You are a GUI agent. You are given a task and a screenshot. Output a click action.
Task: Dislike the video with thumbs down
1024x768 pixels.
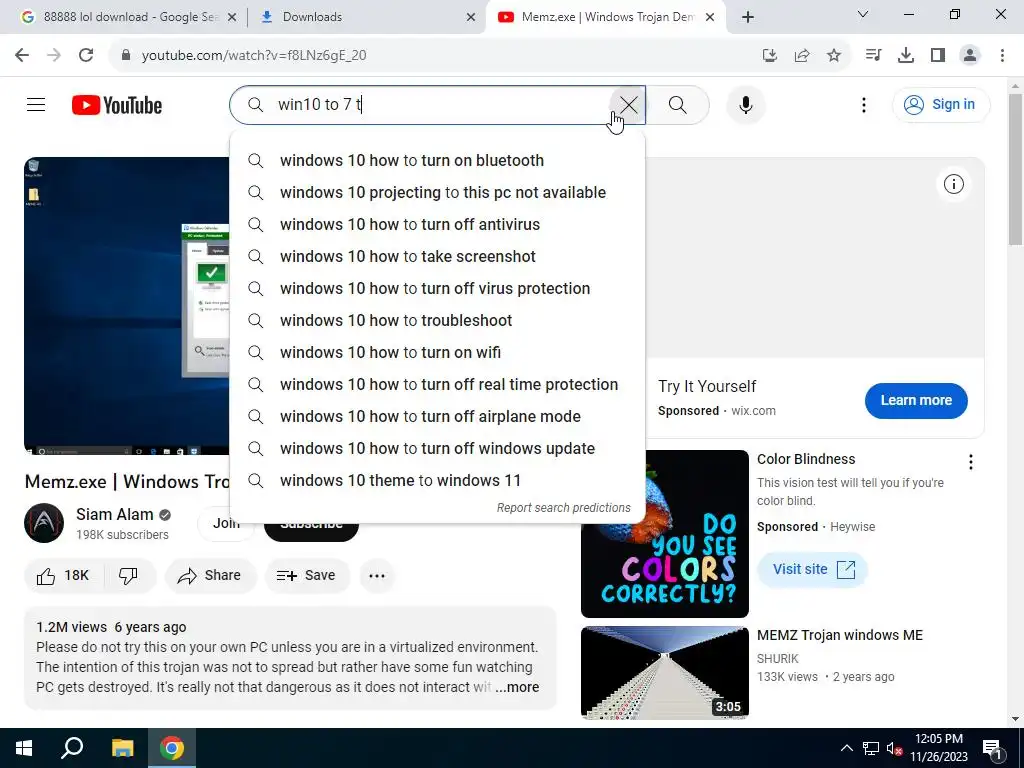[x=129, y=575]
